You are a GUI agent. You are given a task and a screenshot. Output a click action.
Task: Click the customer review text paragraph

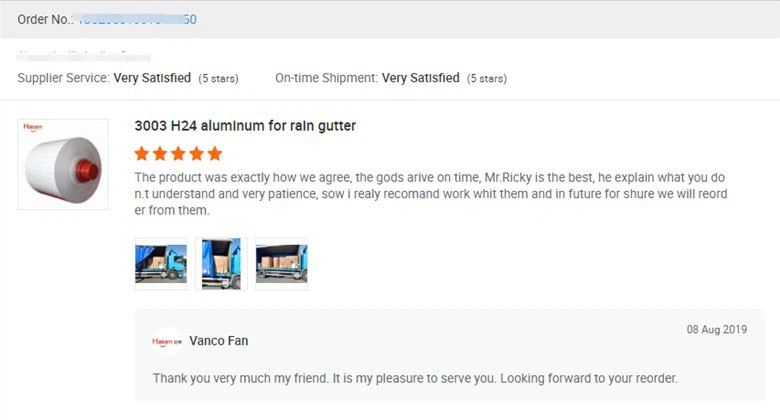pyautogui.click(x=430, y=194)
